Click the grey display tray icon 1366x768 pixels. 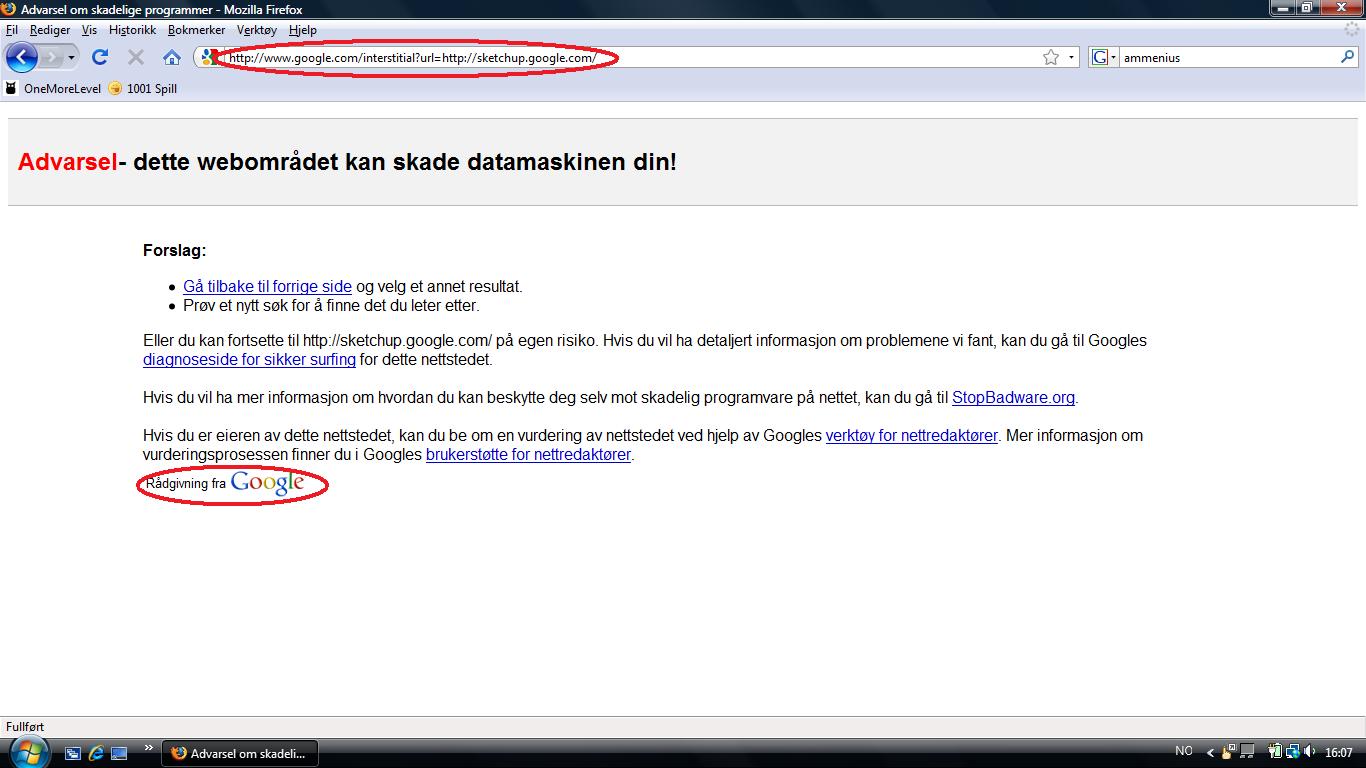click(x=1249, y=752)
